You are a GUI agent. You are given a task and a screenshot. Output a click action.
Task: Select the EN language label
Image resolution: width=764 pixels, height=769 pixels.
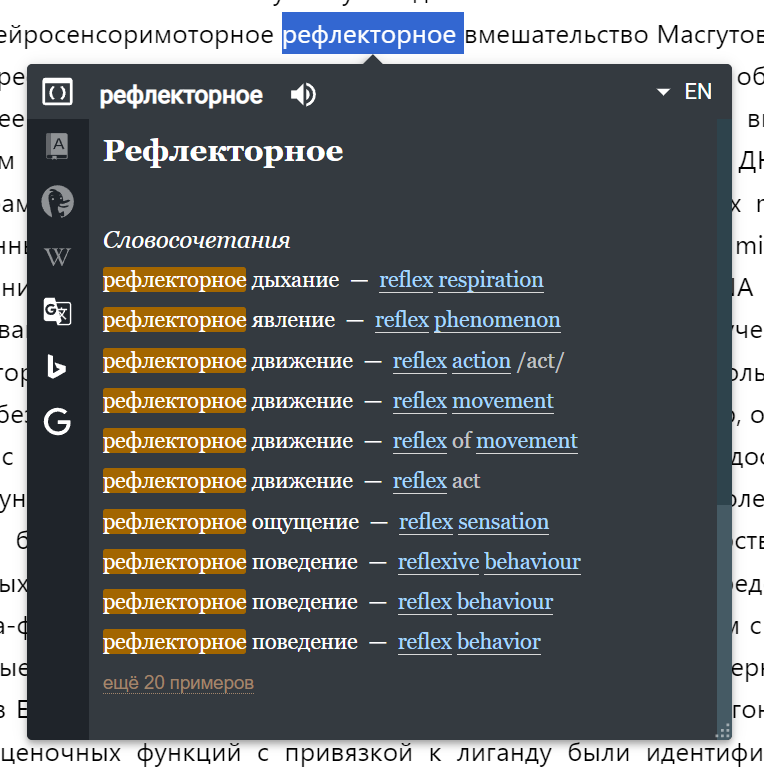click(698, 92)
